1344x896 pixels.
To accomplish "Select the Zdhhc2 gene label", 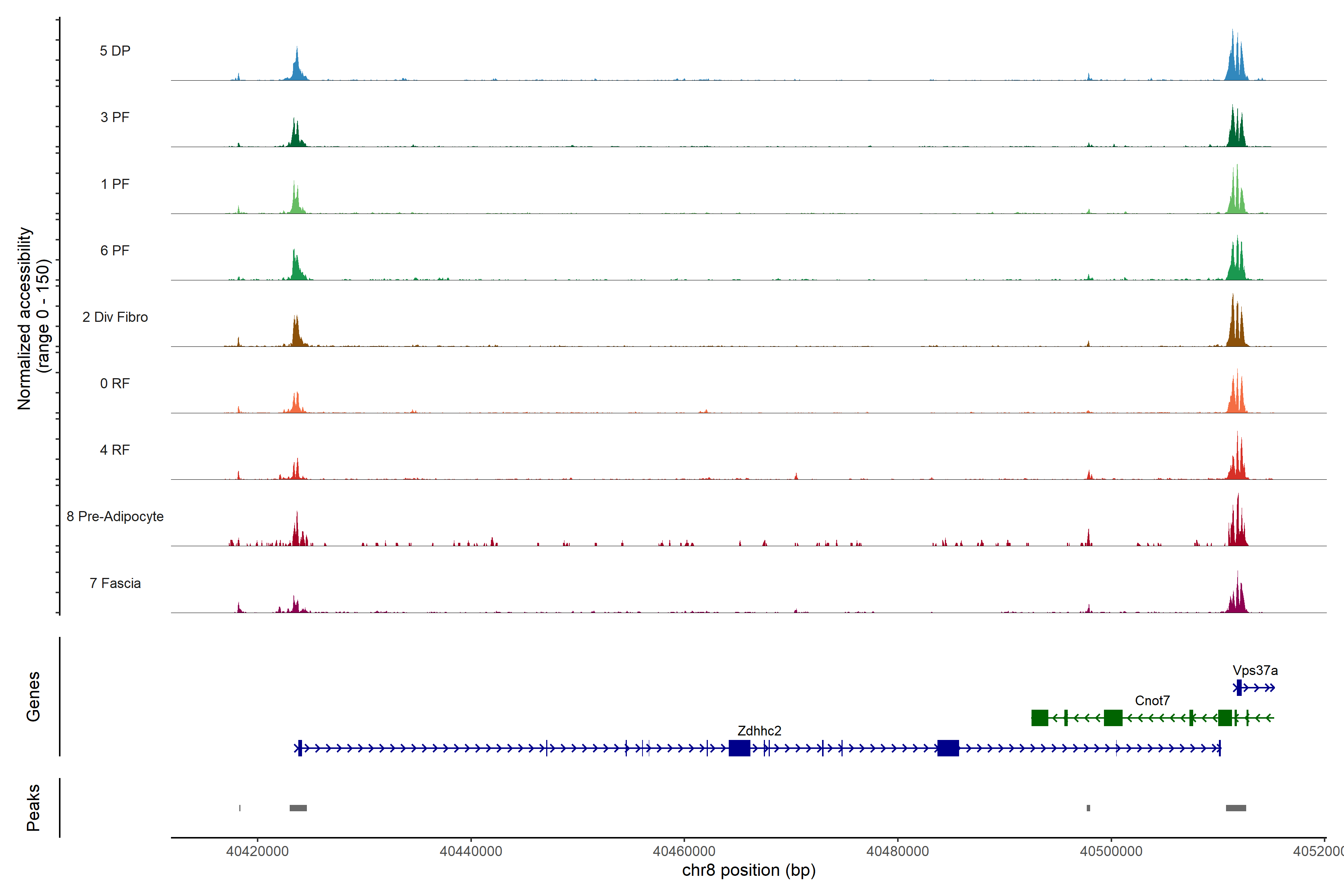I will tap(759, 731).
